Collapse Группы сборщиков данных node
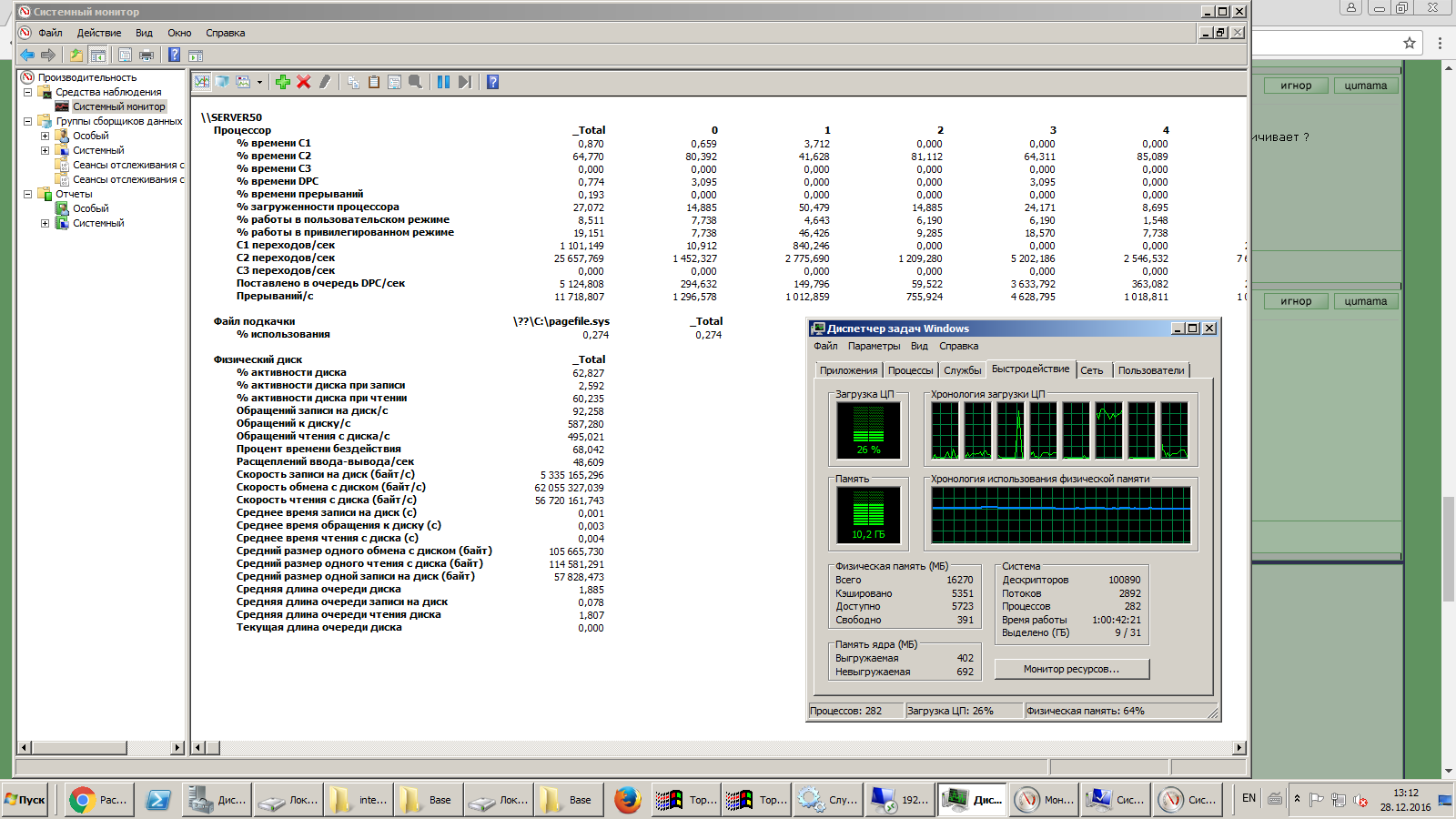 tap(27, 121)
